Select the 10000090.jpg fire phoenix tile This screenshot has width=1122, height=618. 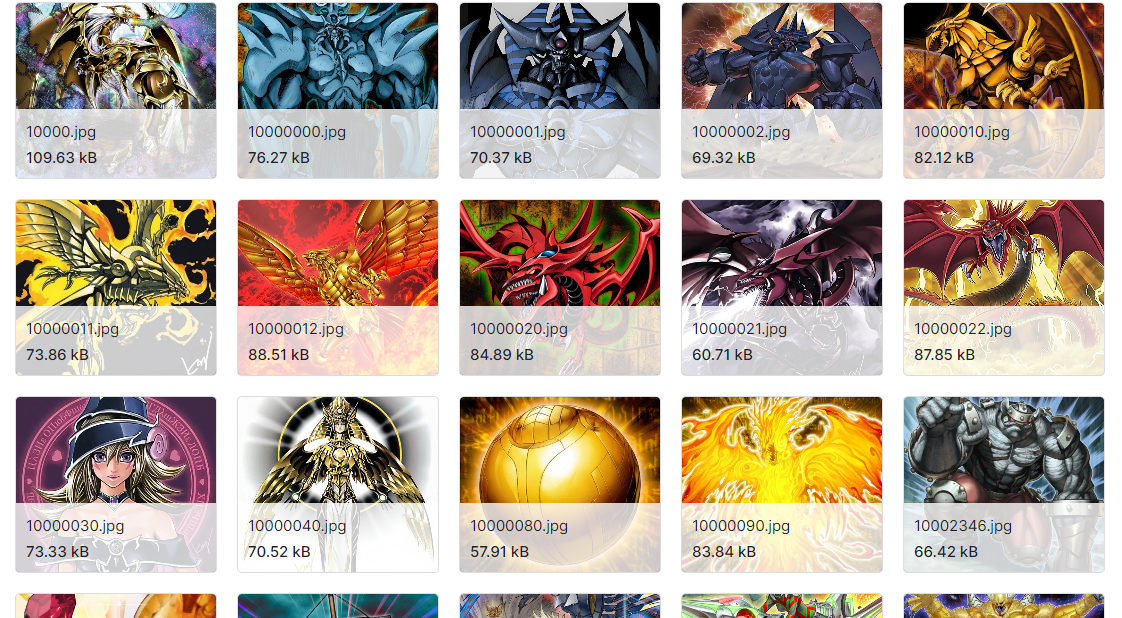pyautogui.click(x=782, y=485)
